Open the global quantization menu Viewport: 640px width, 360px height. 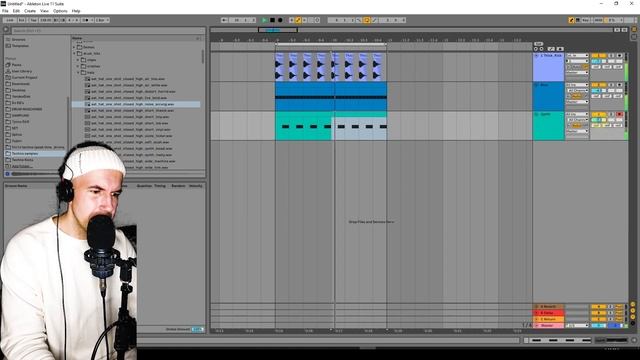coord(102,20)
